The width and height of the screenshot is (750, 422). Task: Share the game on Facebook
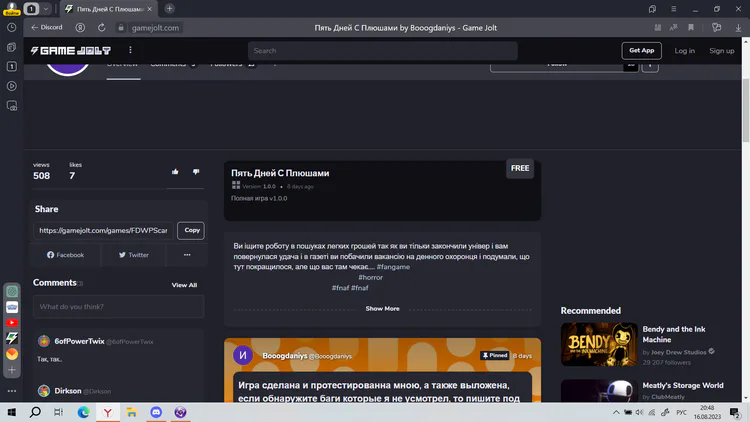(x=66, y=255)
